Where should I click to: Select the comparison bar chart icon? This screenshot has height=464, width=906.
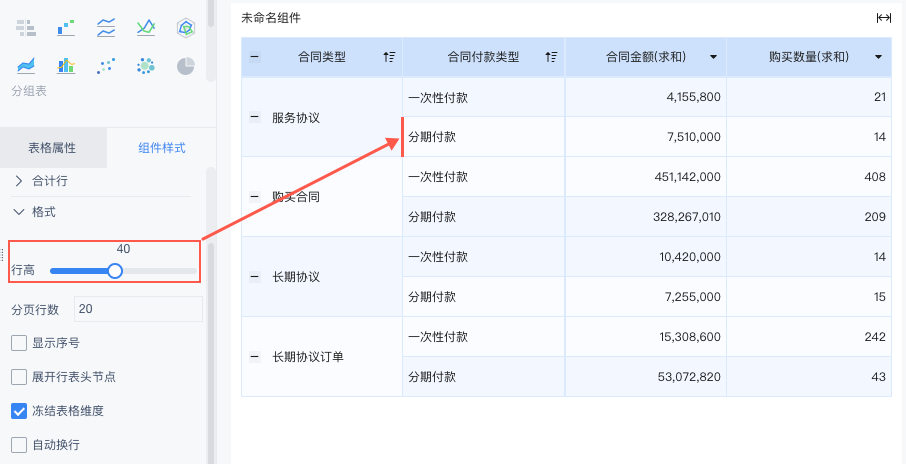pos(26,27)
